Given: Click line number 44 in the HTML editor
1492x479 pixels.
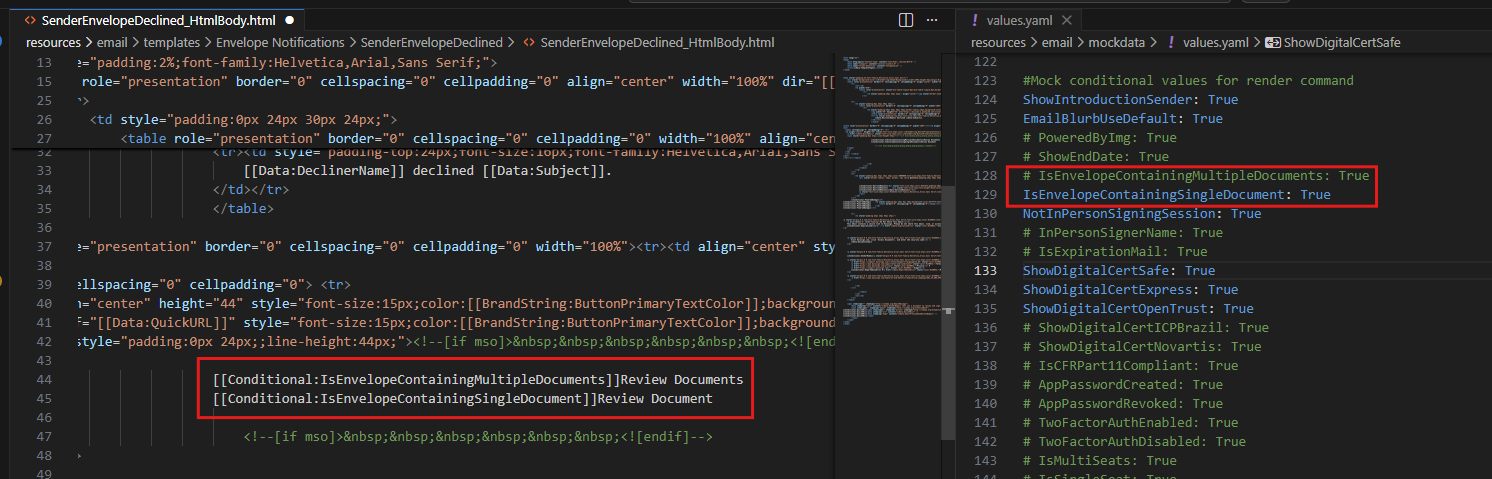Looking at the screenshot, I should pos(43,379).
